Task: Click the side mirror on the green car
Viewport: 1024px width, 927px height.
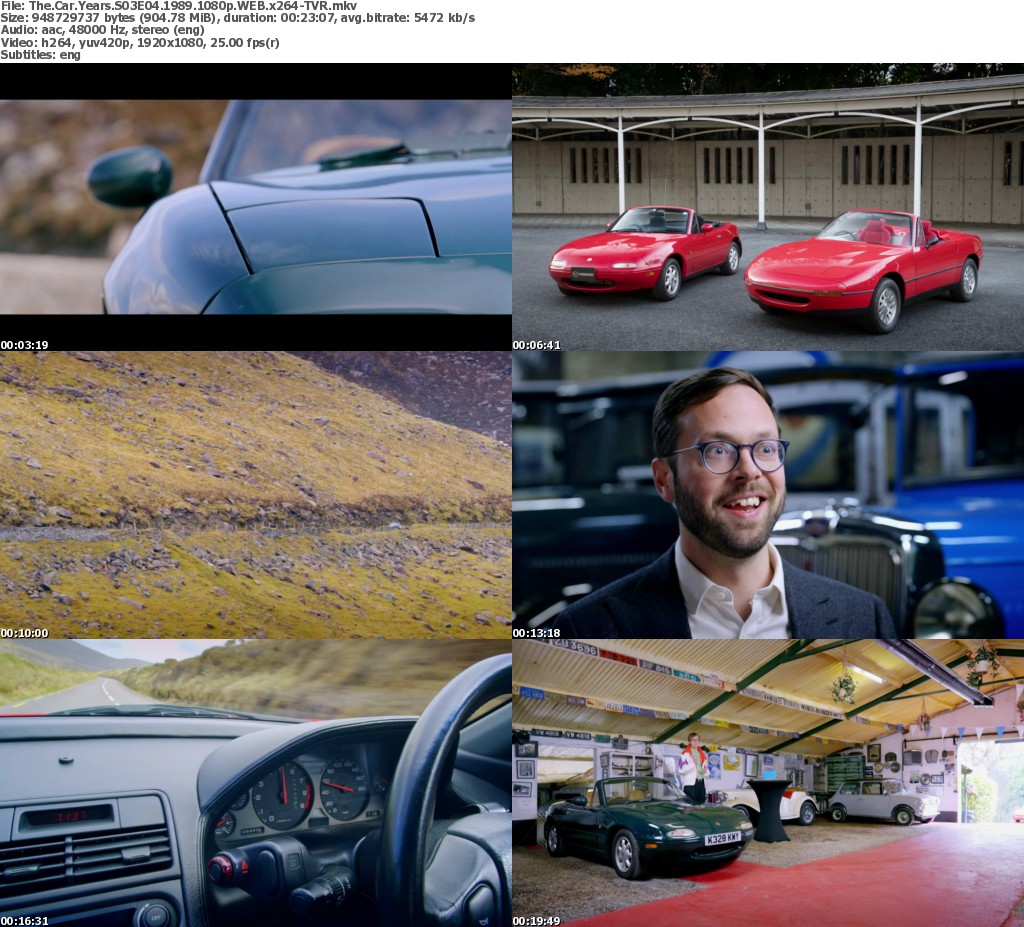Action: [130, 176]
